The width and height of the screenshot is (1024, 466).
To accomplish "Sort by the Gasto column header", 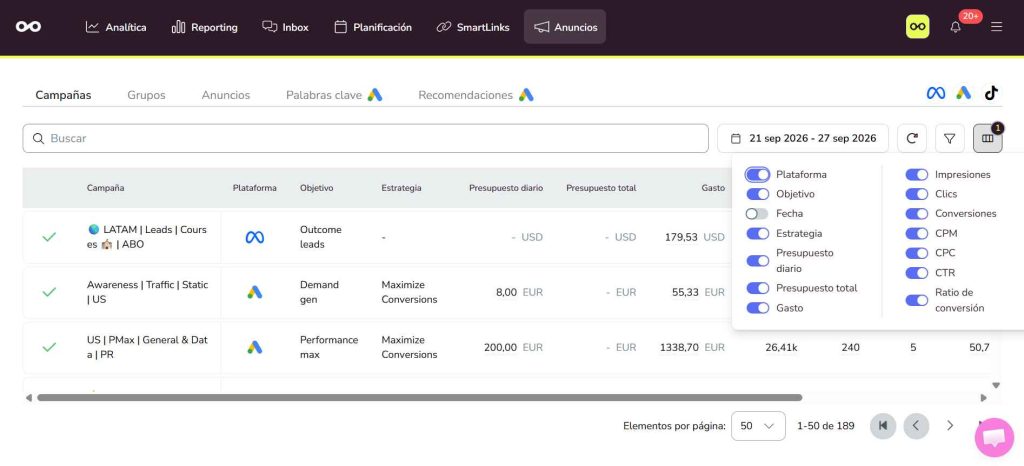I will click(713, 188).
